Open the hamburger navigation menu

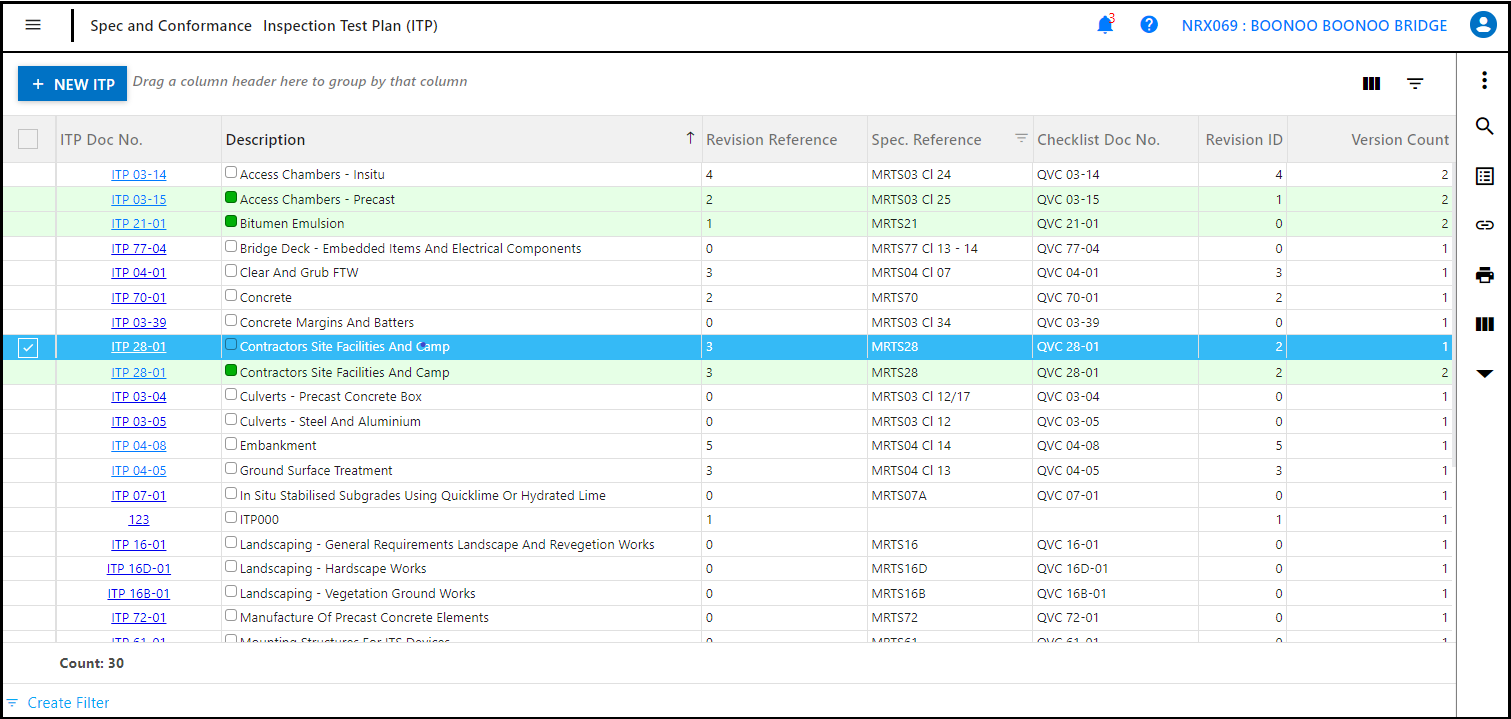(x=33, y=26)
